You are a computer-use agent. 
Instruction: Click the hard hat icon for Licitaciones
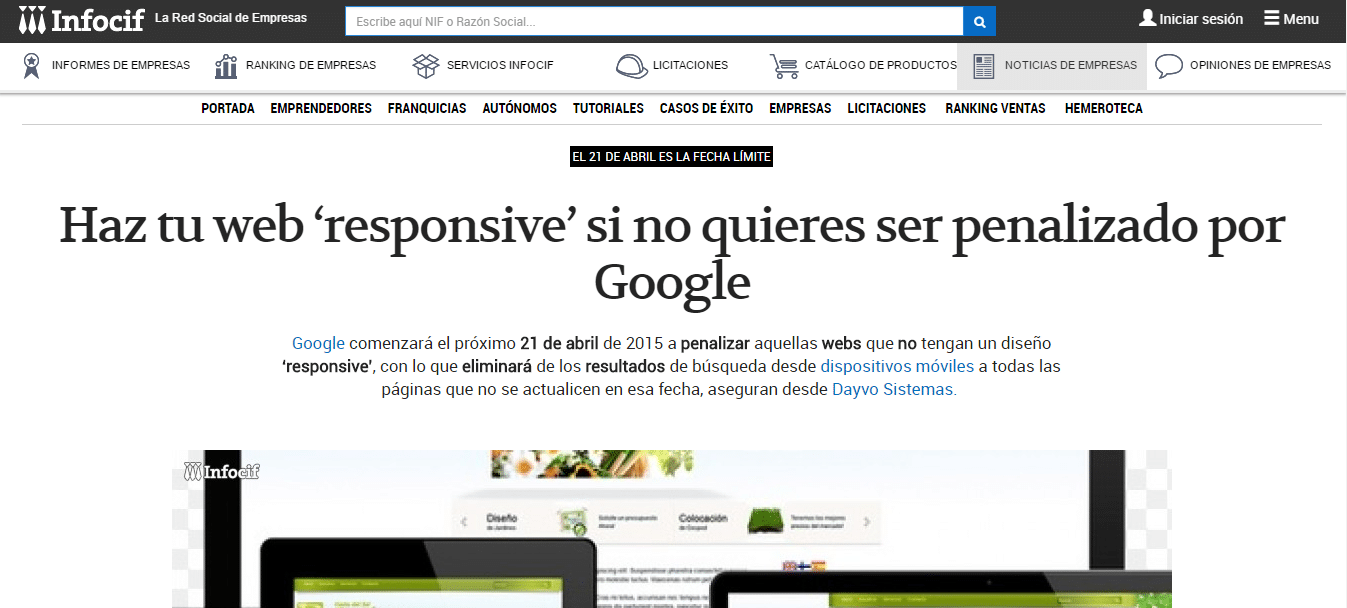pos(631,66)
